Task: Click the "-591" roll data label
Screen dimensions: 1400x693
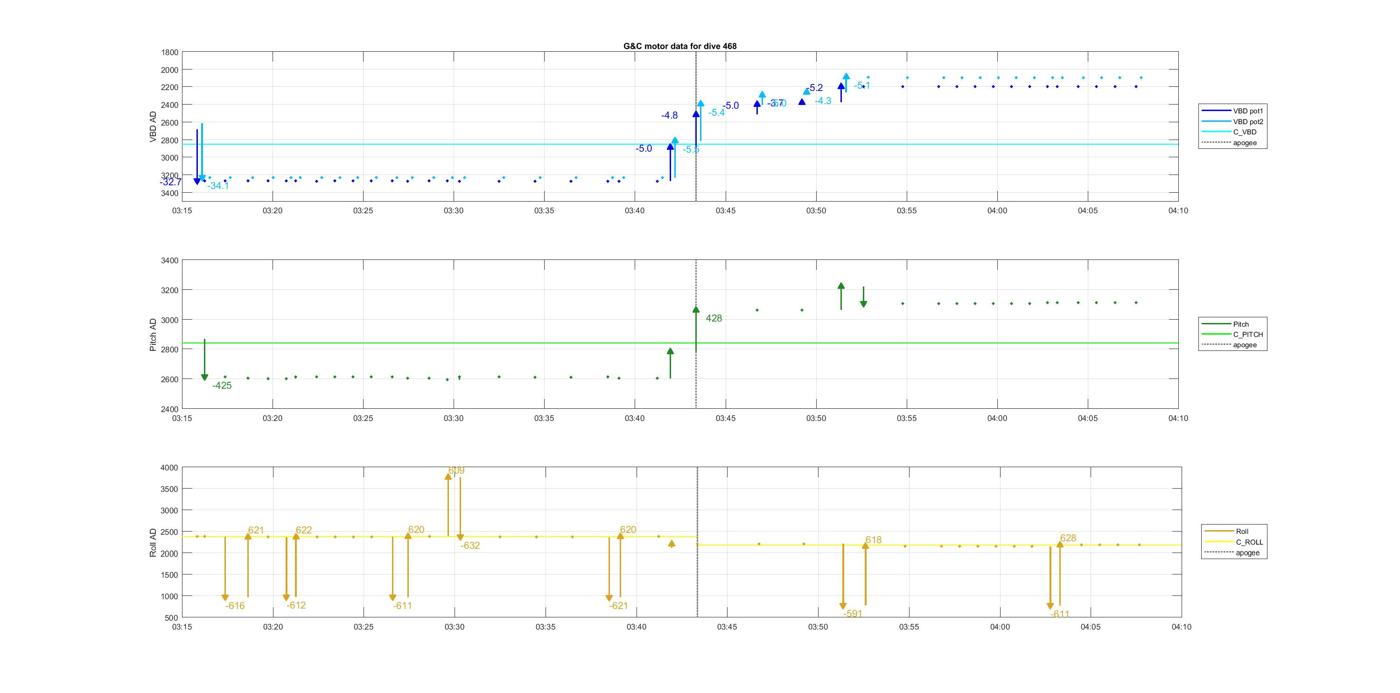Action: point(853,614)
